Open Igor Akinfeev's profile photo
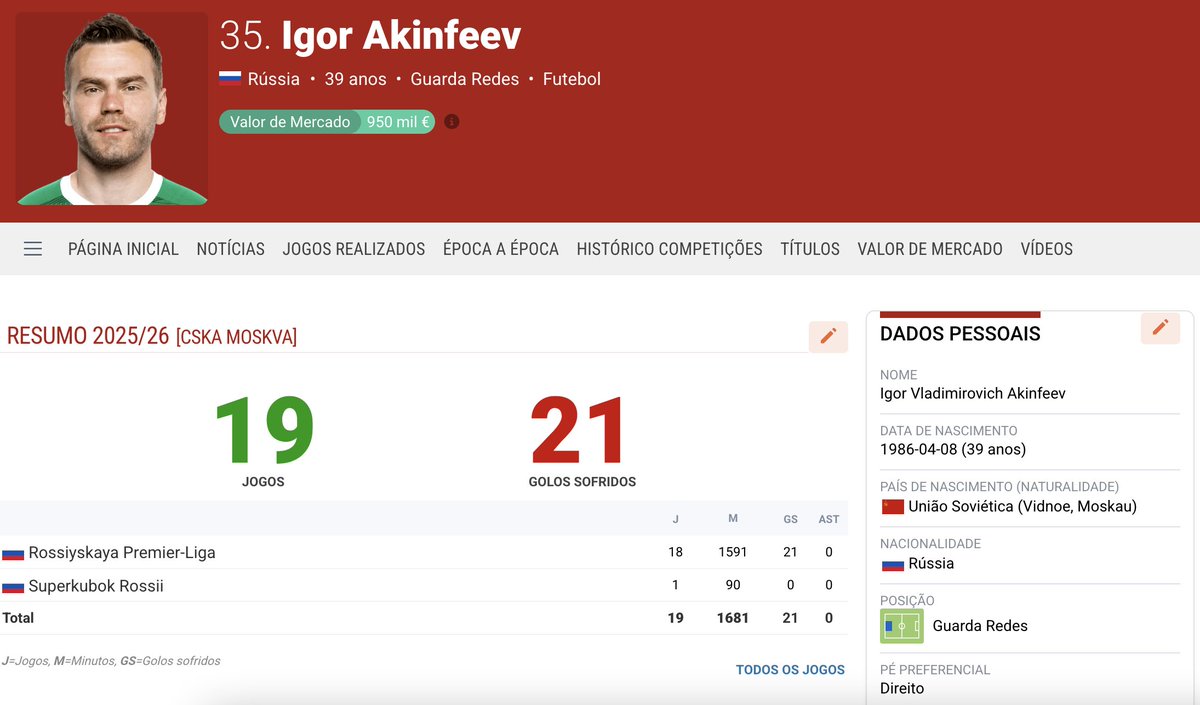Image resolution: width=1200 pixels, height=705 pixels. coord(112,108)
